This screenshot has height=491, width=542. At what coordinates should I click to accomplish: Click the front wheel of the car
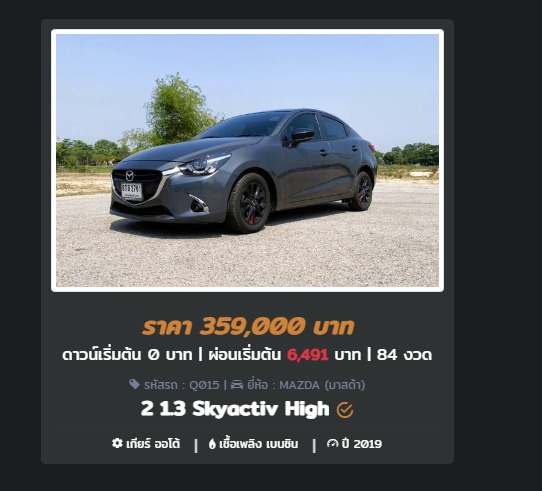point(249,203)
